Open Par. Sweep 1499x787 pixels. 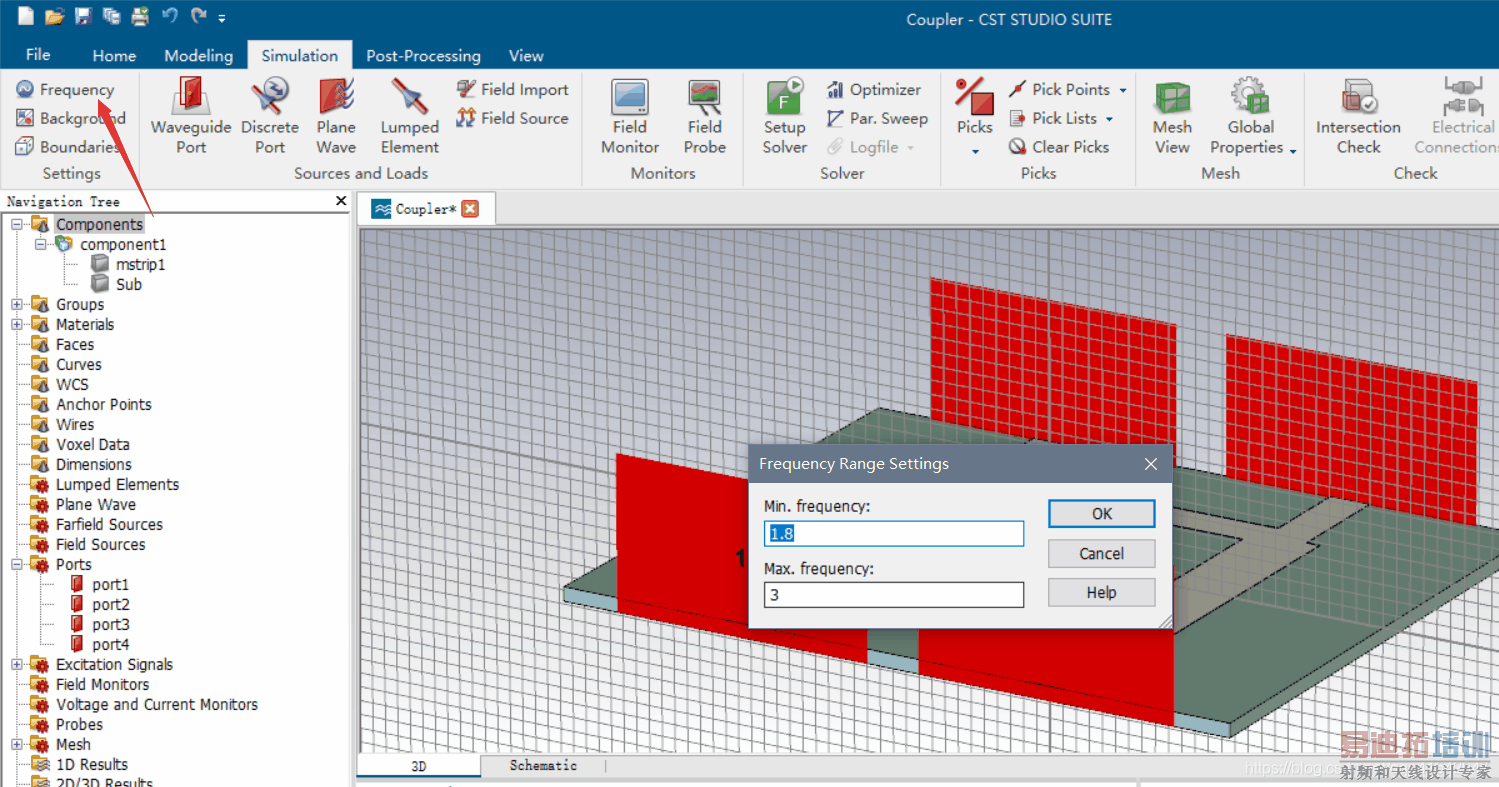click(x=877, y=118)
